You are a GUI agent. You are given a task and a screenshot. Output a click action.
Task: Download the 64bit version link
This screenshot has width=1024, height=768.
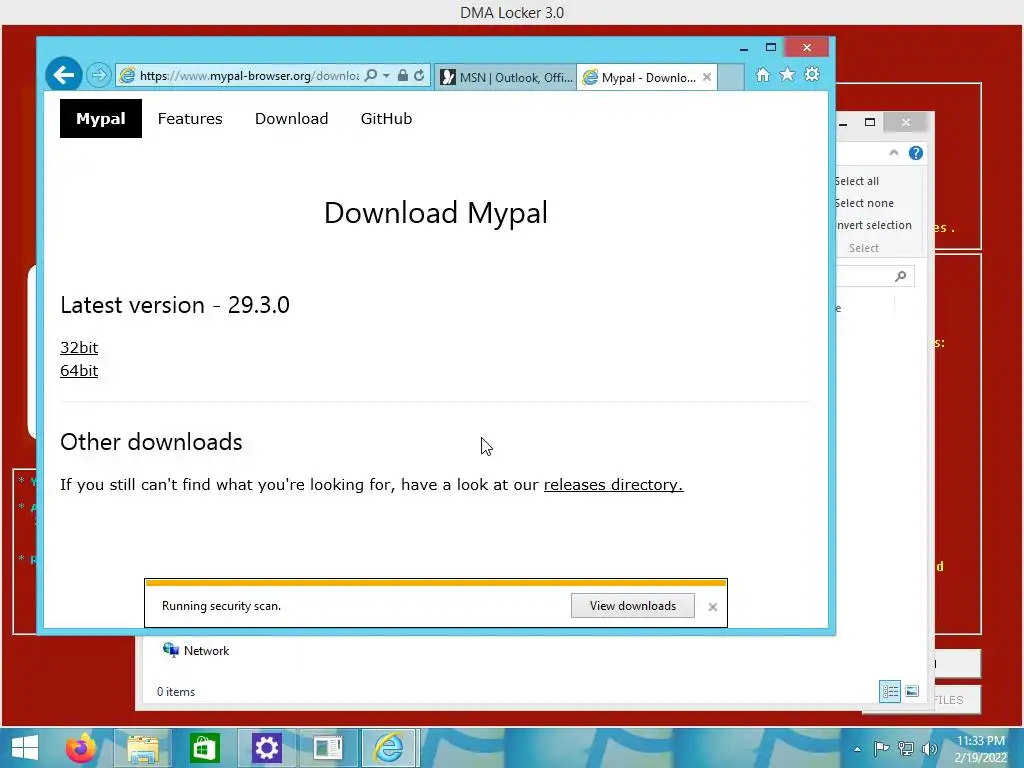tap(79, 370)
